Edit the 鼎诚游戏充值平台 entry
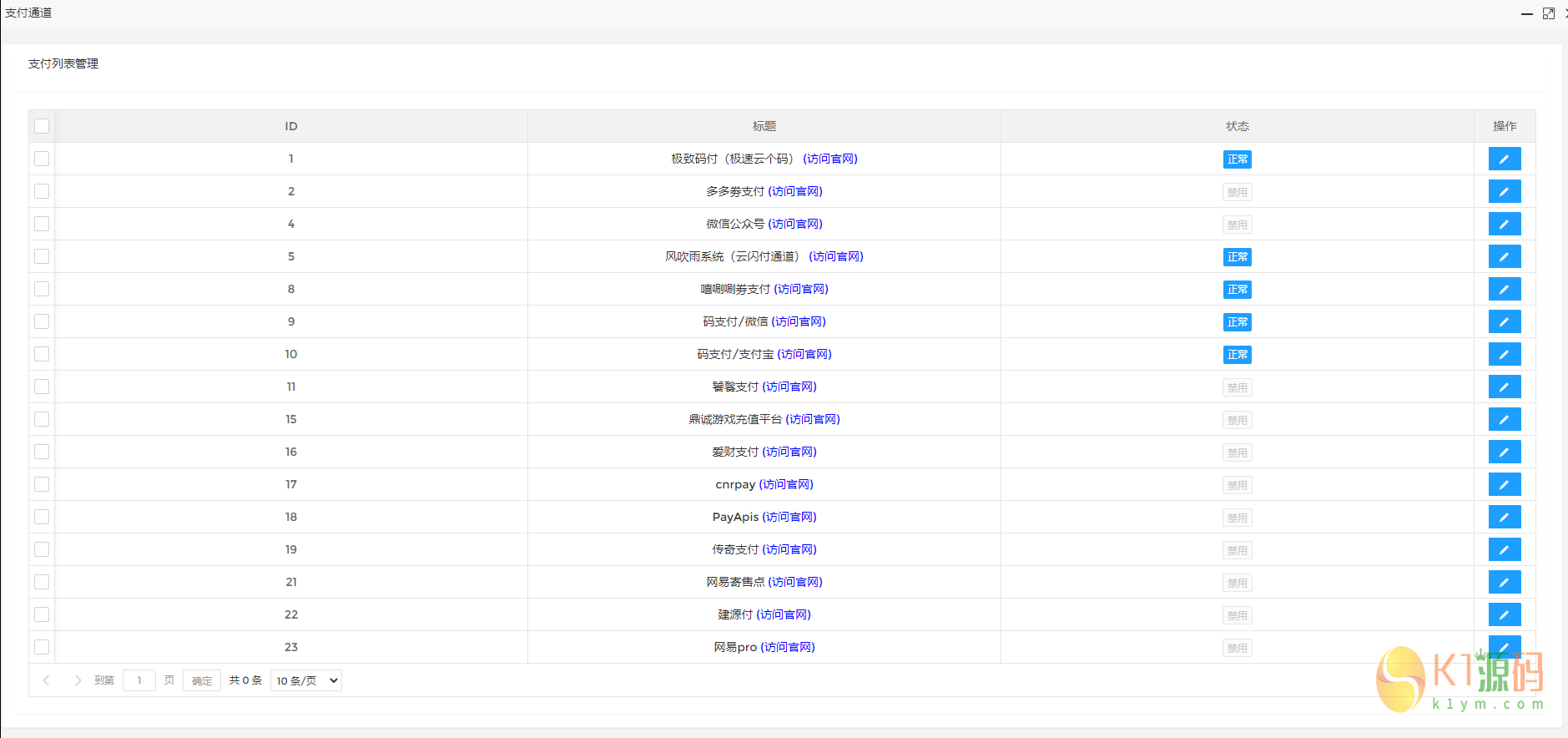 (1504, 419)
